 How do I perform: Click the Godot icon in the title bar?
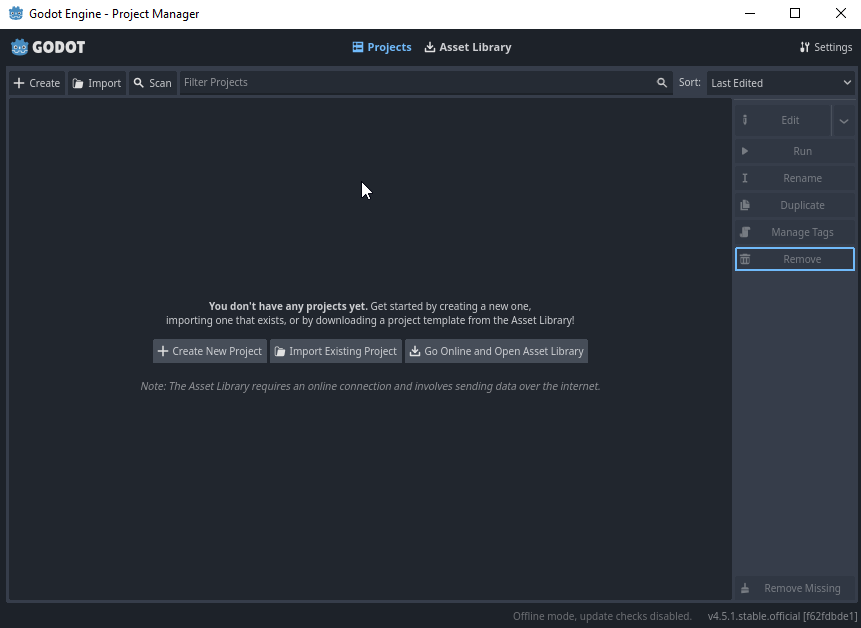(x=16, y=13)
